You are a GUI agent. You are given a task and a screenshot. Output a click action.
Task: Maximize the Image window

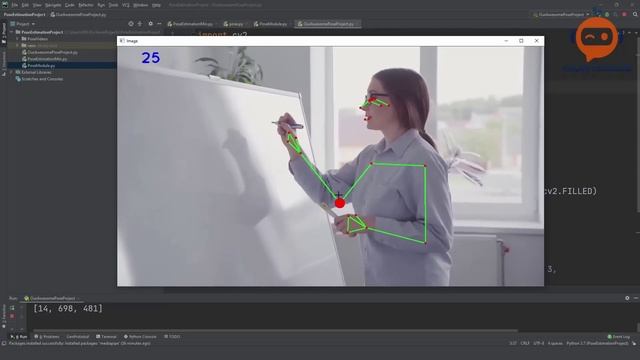(521, 41)
